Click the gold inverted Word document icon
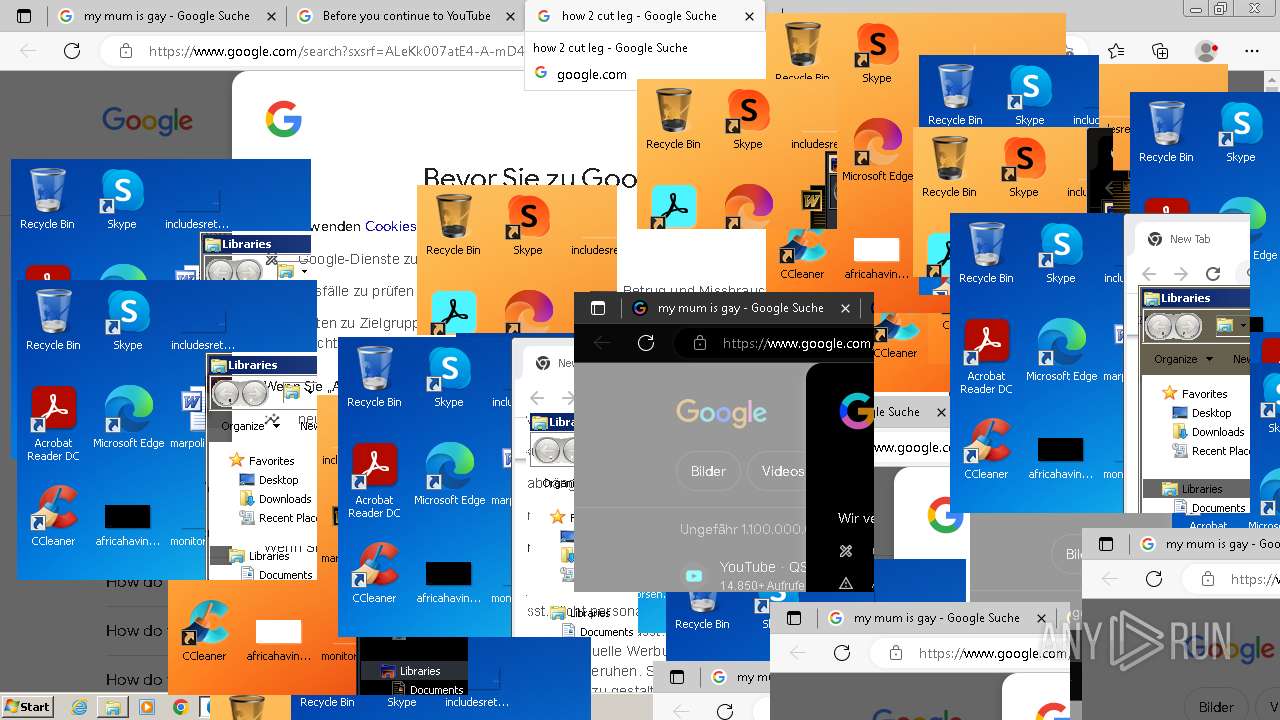The width and height of the screenshot is (1280, 720). [x=812, y=199]
